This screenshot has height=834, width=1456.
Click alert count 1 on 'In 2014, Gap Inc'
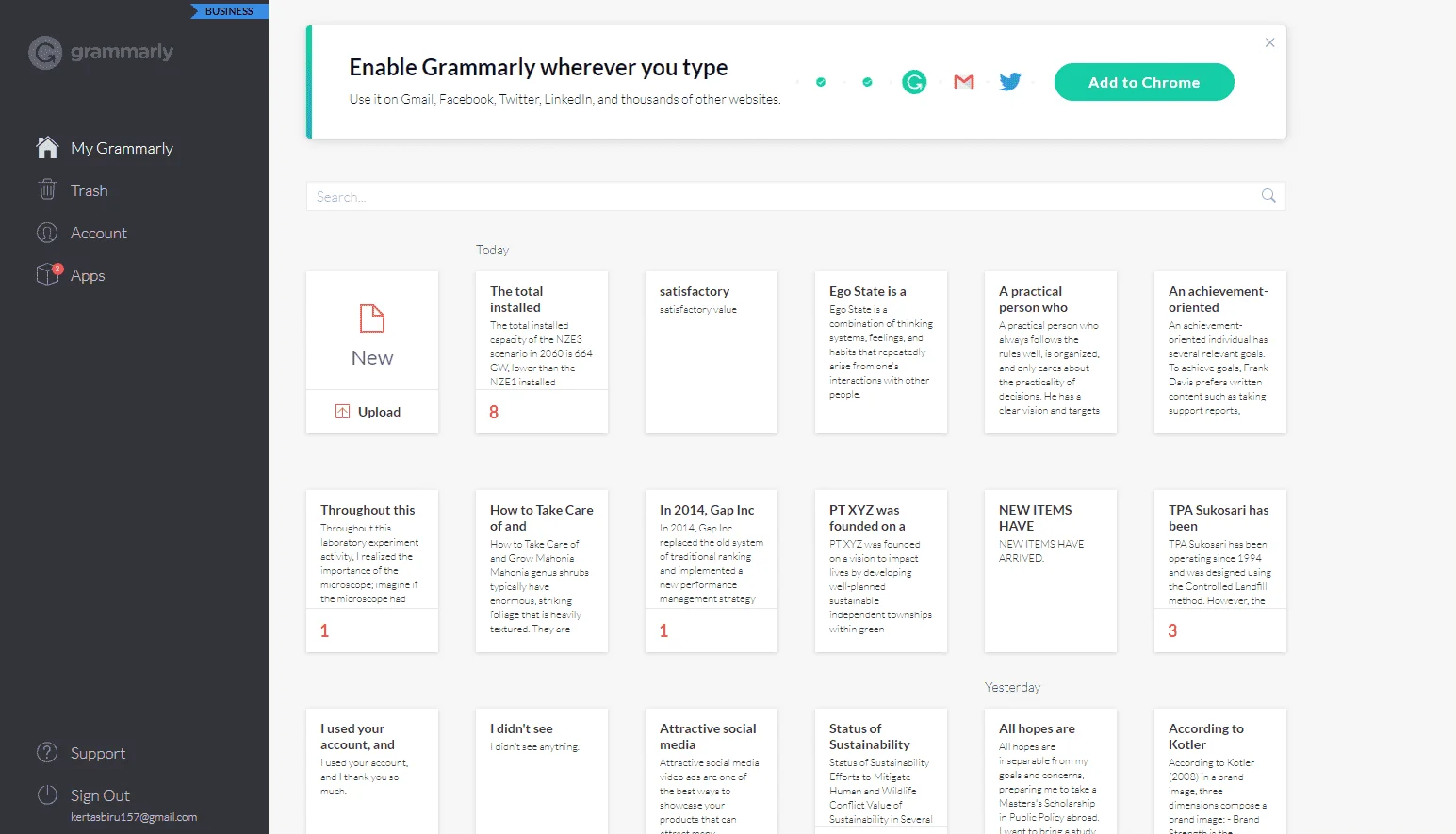pos(663,630)
